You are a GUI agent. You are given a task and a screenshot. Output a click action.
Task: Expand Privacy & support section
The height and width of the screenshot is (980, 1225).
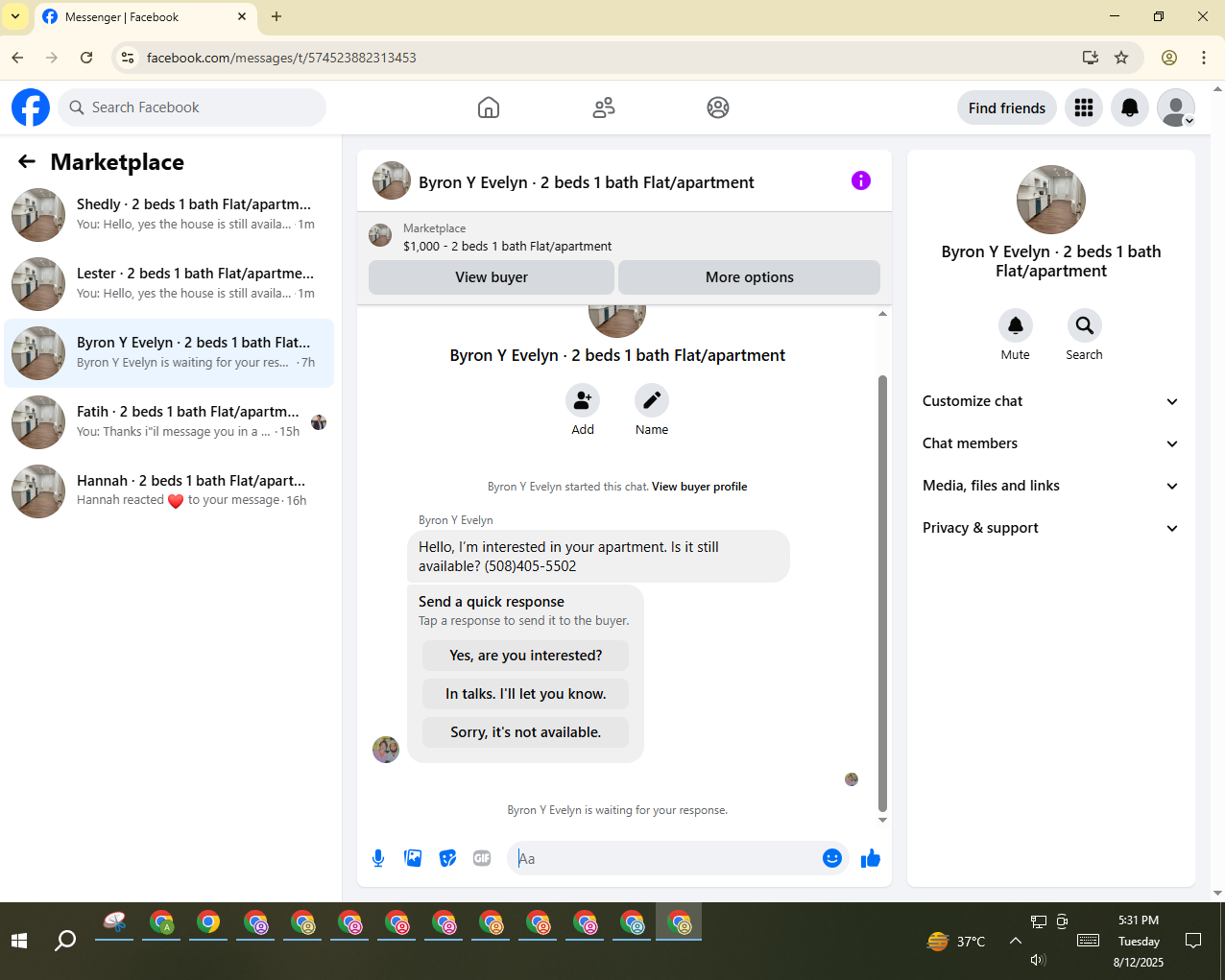point(1051,528)
